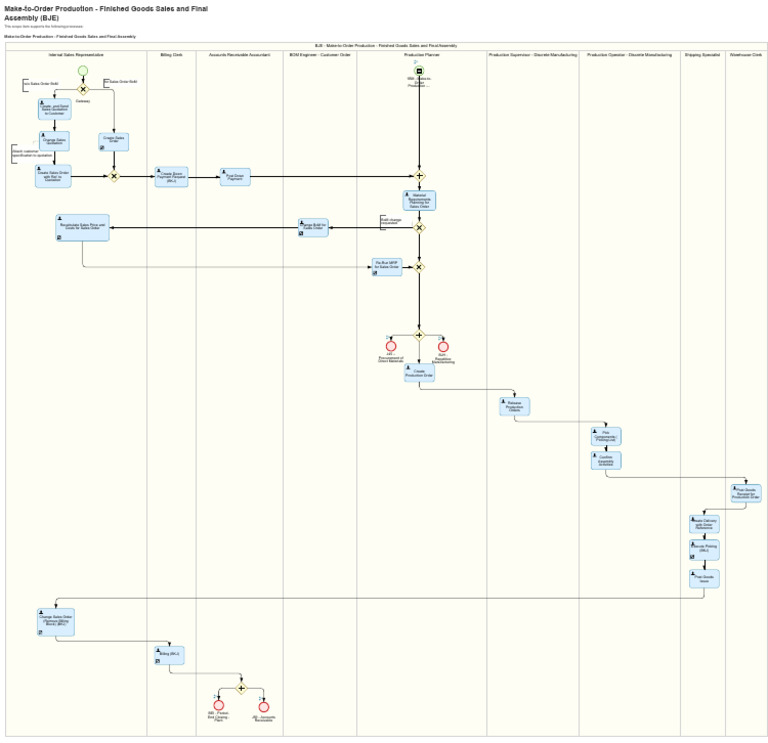768x743 pixels.
Task: Select the BoM change requested exclusive gateway
Action: click(419, 228)
